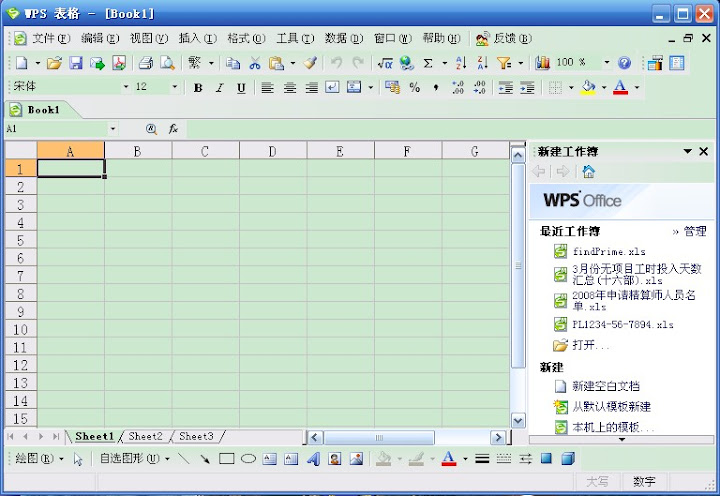
Task: Center cell text horizontally
Action: tap(289, 87)
